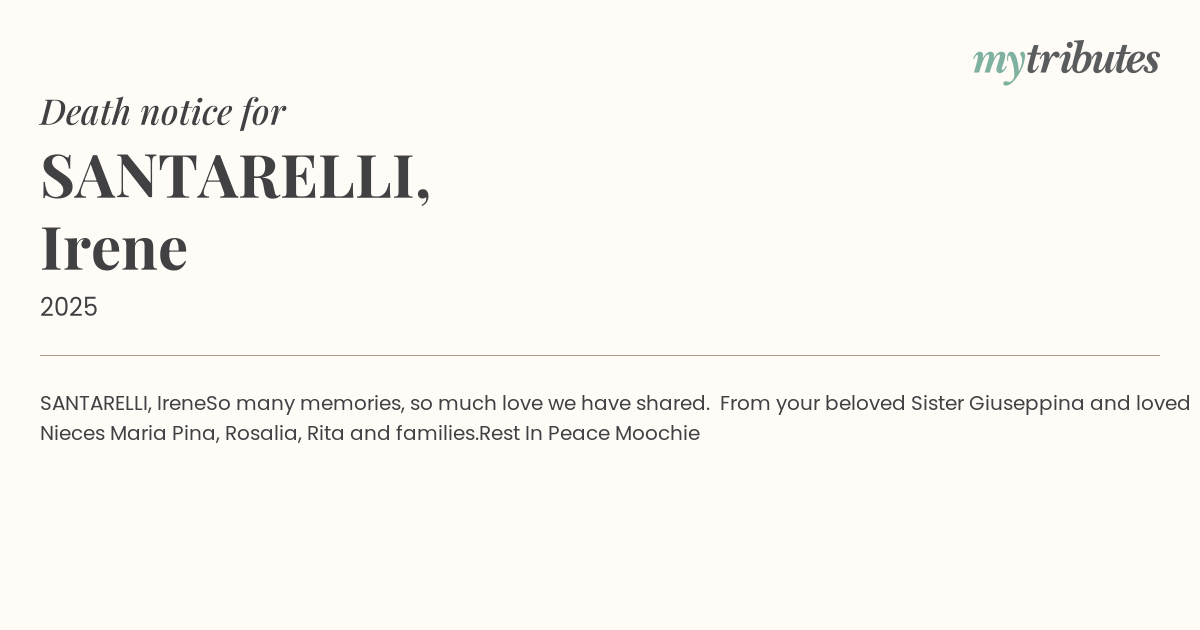The image size is (1200, 630).
Task: Click the "Death notice for" italic heading
Action: 163,112
